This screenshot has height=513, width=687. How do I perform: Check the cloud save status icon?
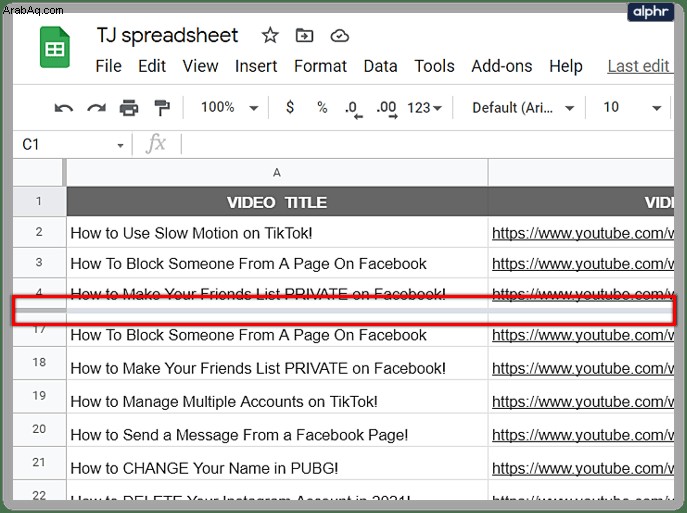point(340,35)
